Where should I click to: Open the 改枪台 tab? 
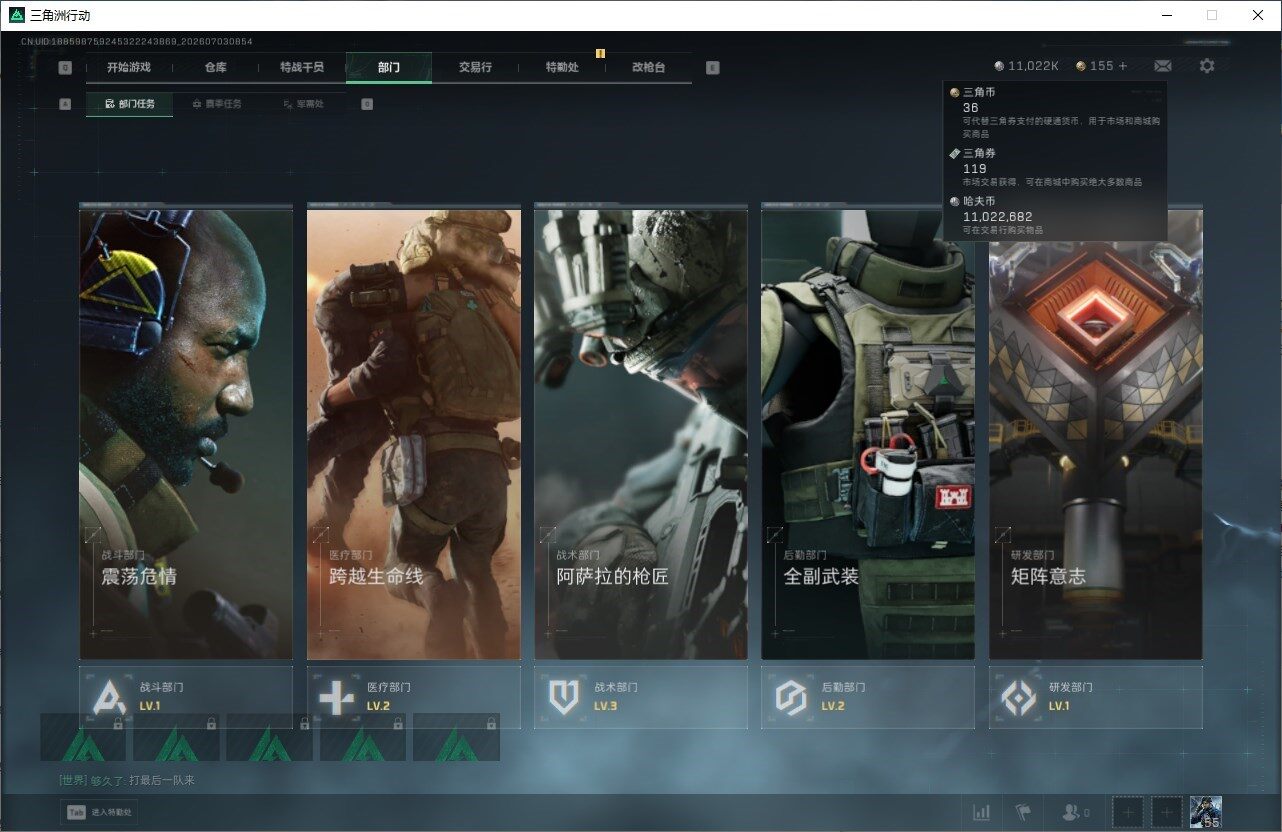click(x=648, y=67)
